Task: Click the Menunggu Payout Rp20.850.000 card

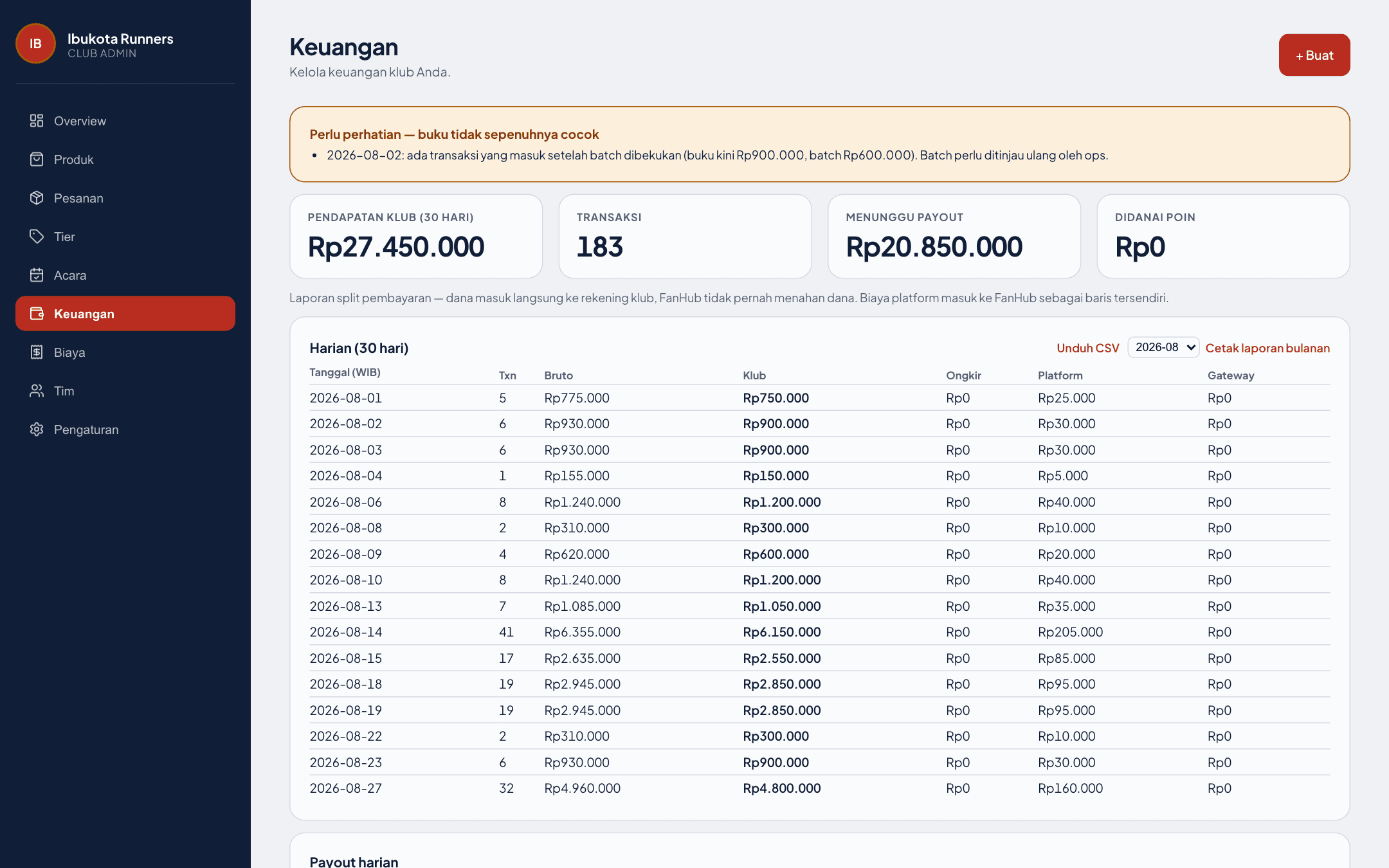Action: tap(954, 237)
